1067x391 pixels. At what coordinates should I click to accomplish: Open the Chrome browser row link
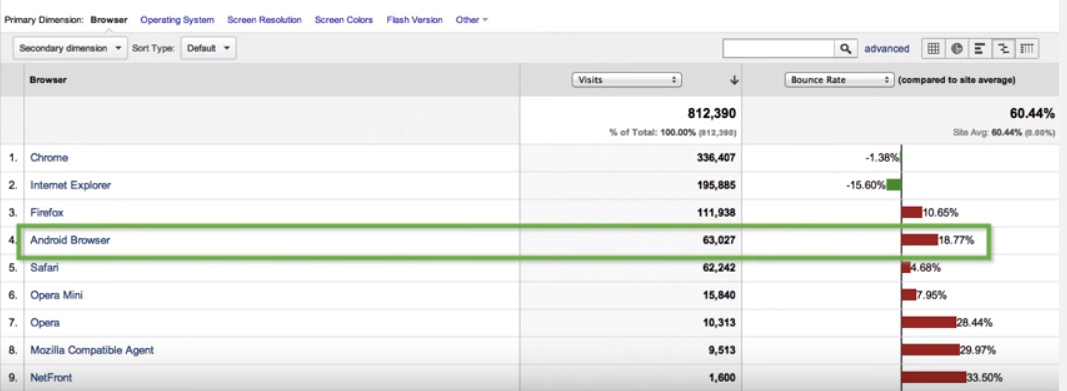(x=49, y=158)
